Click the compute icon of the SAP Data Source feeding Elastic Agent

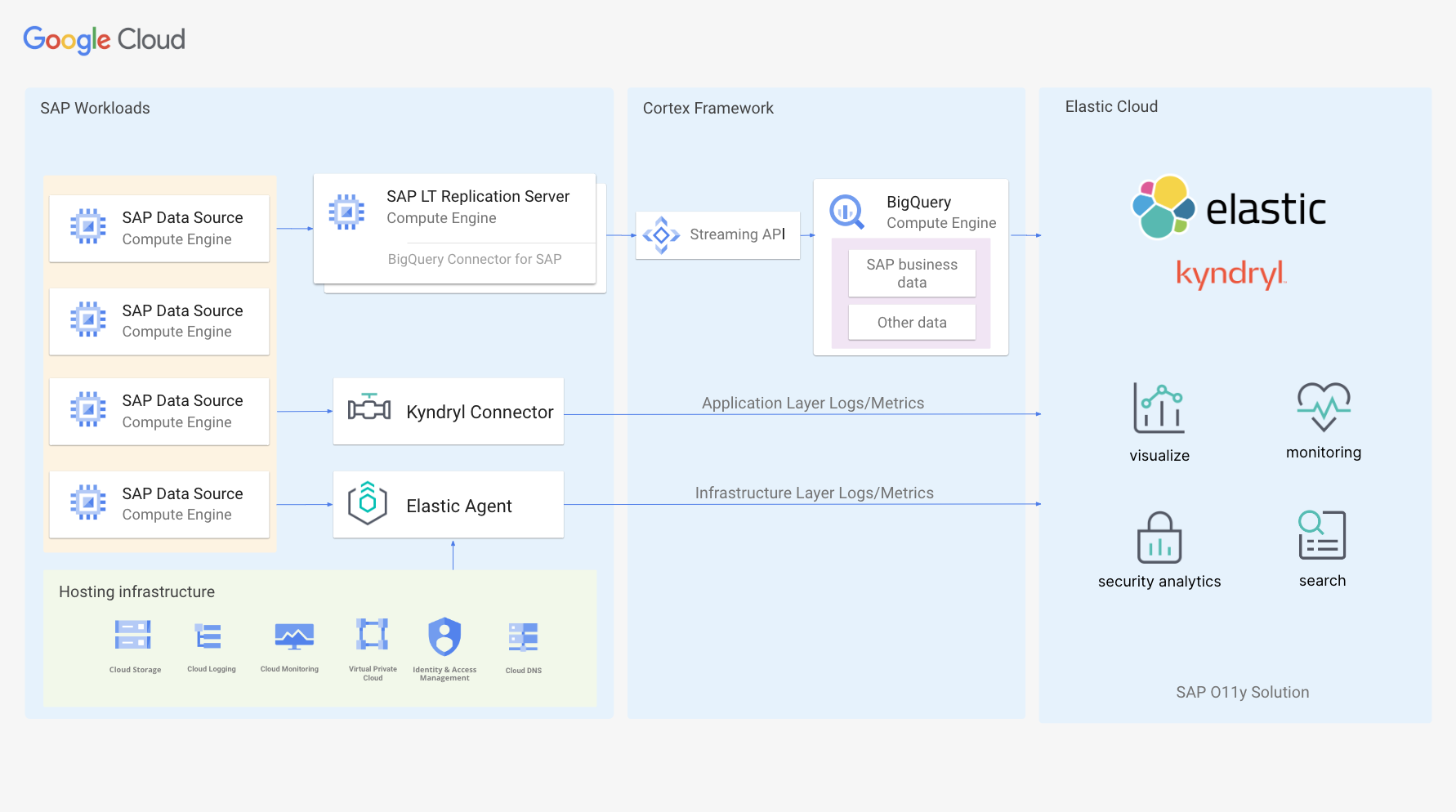pyautogui.click(x=88, y=502)
